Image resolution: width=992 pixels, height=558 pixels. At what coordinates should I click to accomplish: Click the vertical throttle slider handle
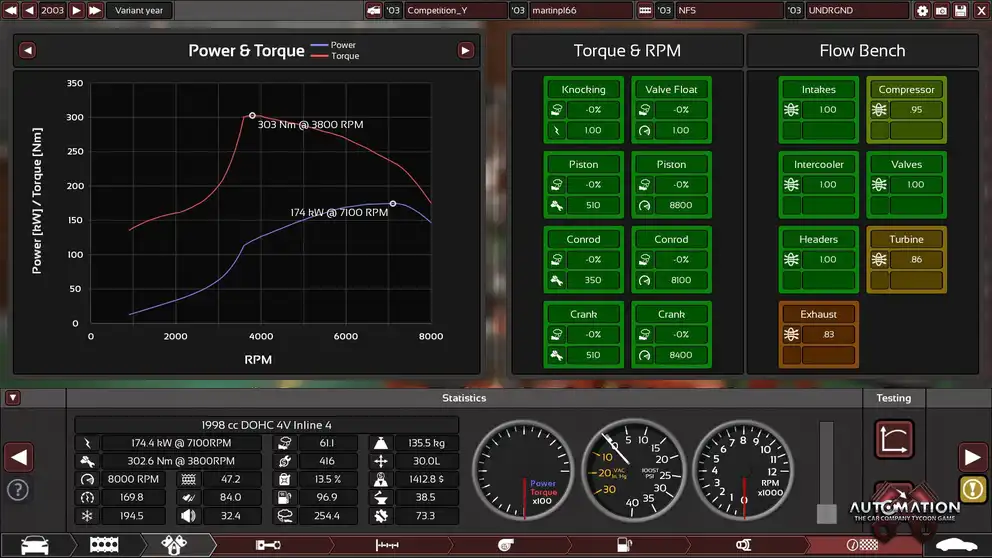pos(826,513)
